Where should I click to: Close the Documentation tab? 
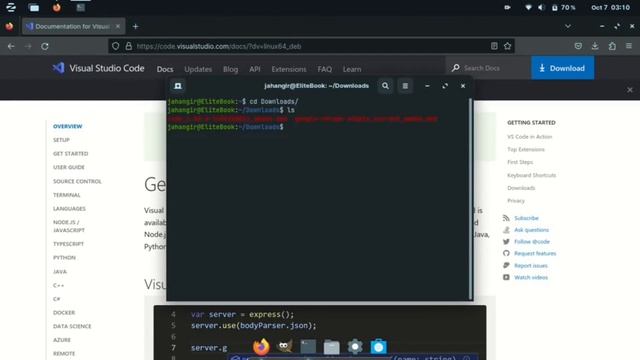(x=118, y=27)
